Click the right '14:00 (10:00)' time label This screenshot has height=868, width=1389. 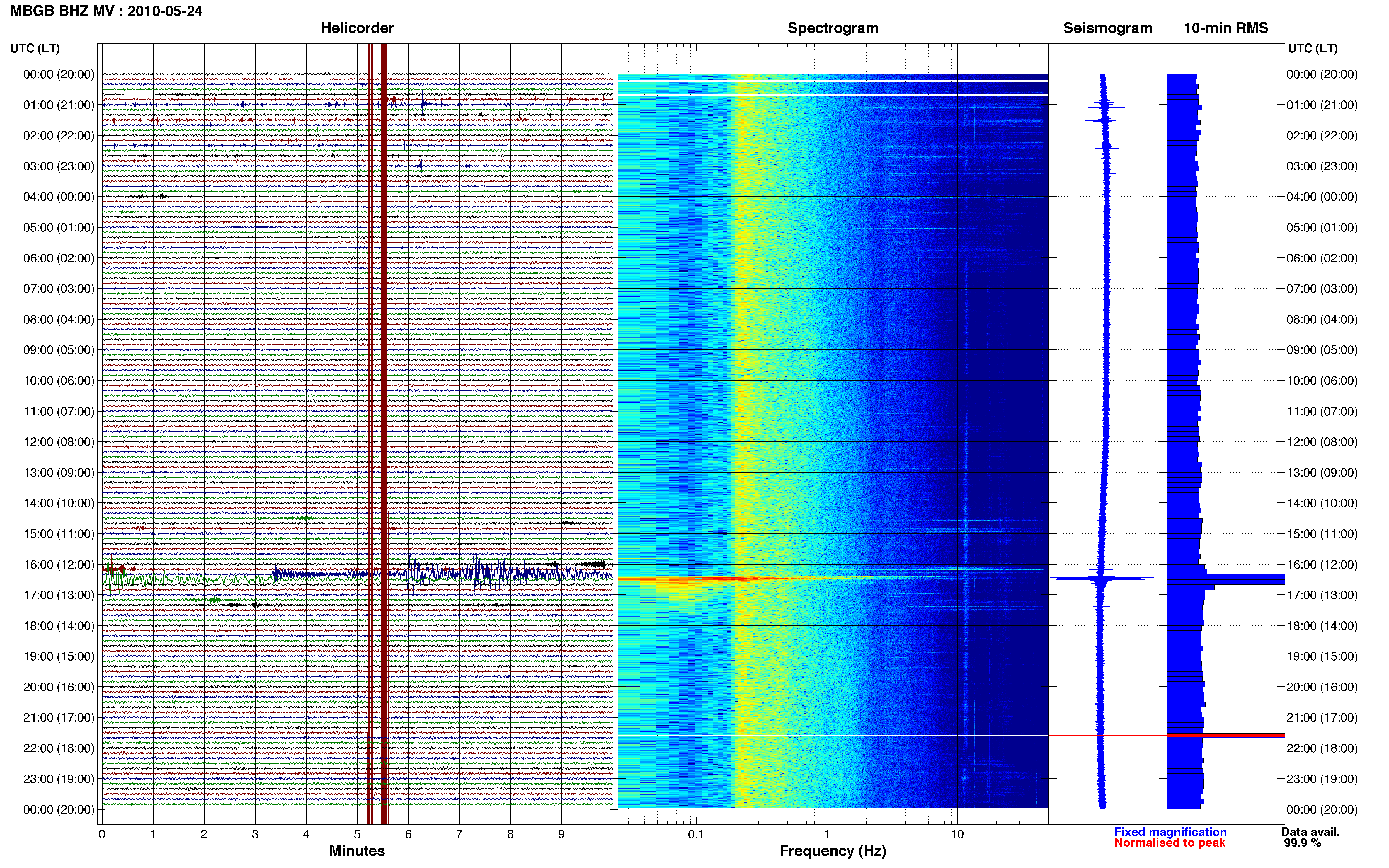coord(1322,504)
